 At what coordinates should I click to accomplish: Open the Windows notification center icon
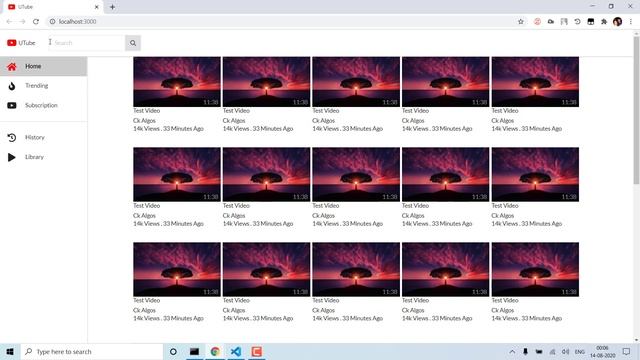(627, 351)
